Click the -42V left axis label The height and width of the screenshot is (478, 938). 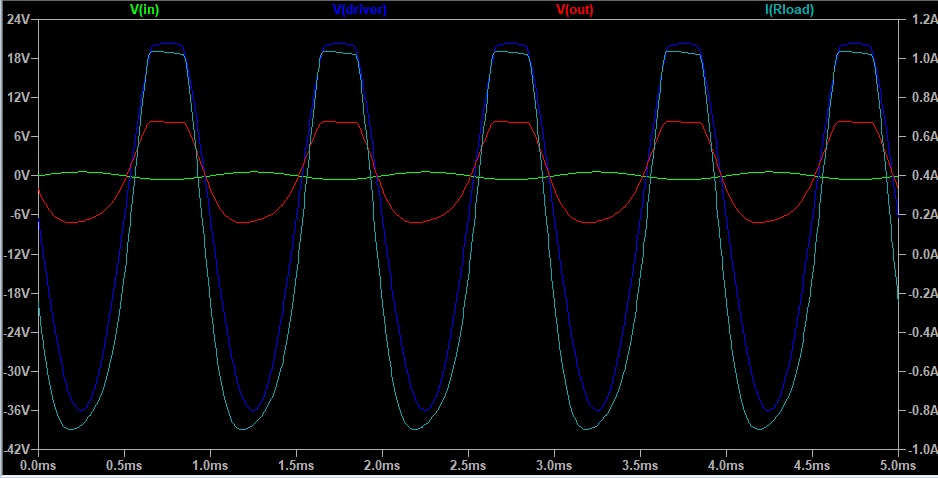(x=16, y=449)
